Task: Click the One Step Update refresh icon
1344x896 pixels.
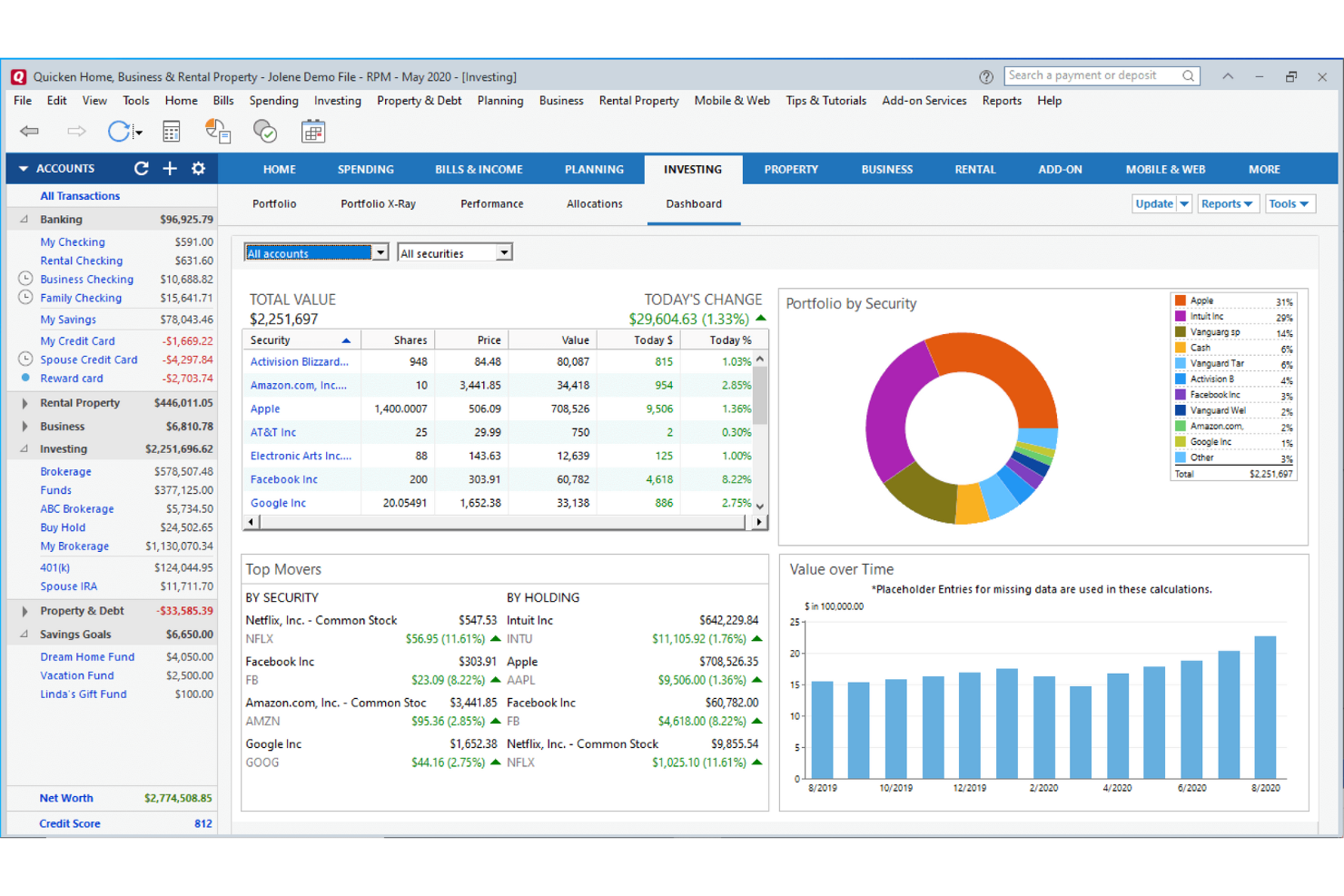Action: point(118,131)
